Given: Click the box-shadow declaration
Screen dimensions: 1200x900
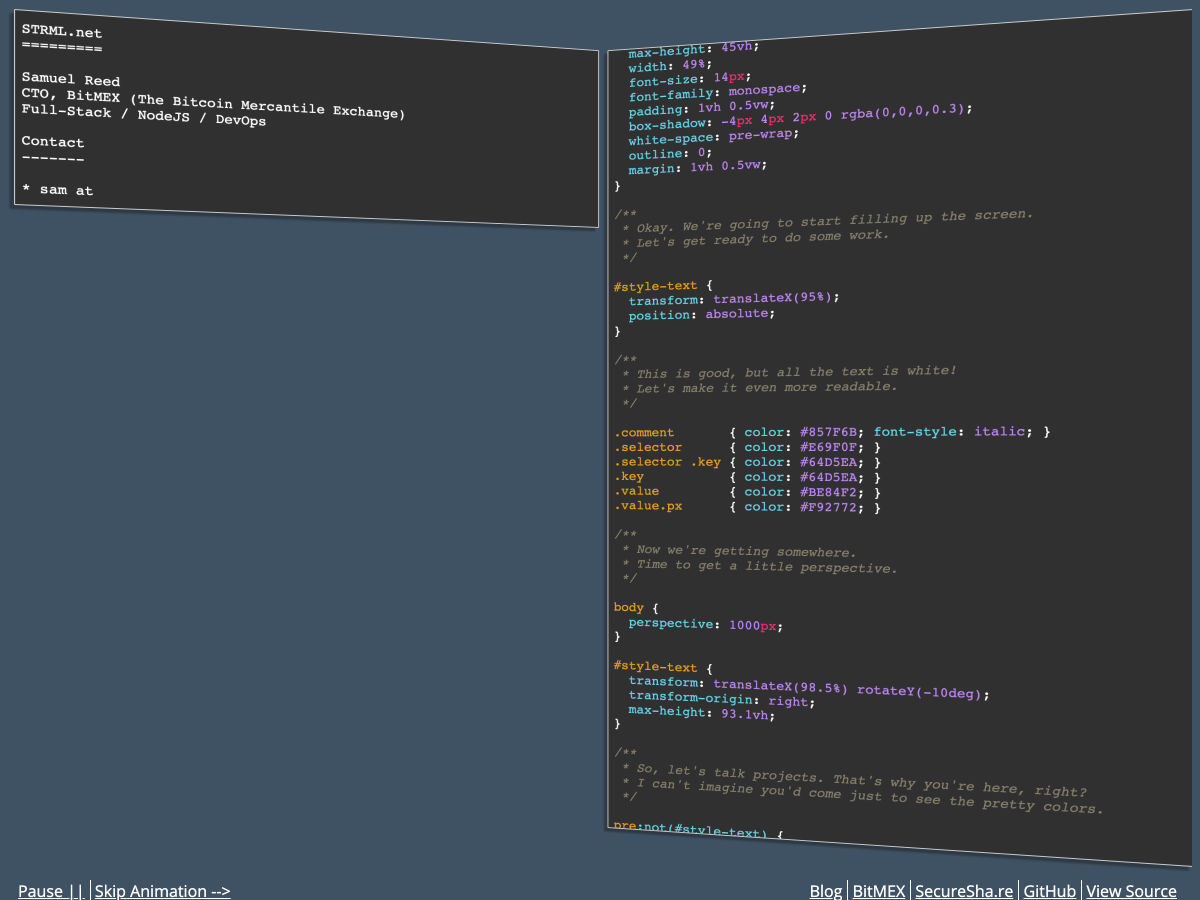Looking at the screenshot, I should click(x=800, y=118).
